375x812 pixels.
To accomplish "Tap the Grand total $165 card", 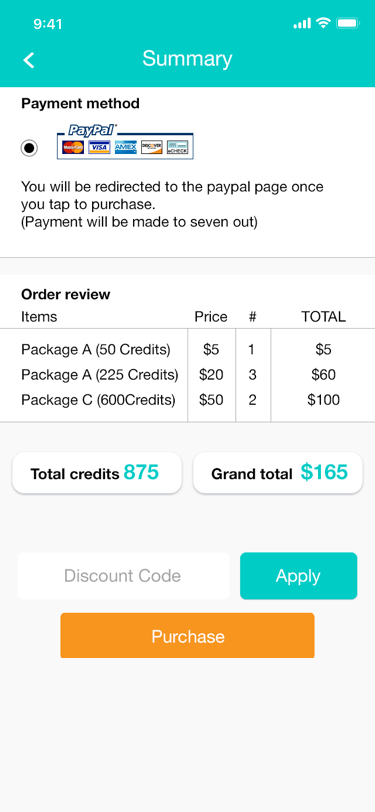I will pyautogui.click(x=278, y=473).
